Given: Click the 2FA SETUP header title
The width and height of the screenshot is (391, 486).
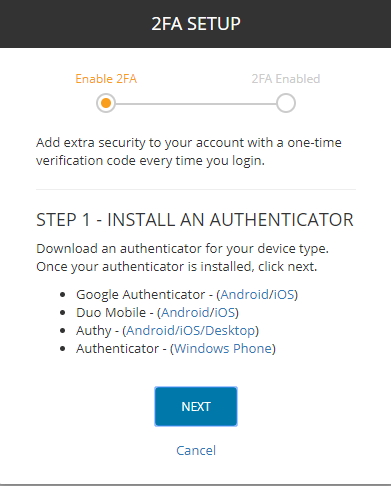Looking at the screenshot, I should tap(196, 24).
